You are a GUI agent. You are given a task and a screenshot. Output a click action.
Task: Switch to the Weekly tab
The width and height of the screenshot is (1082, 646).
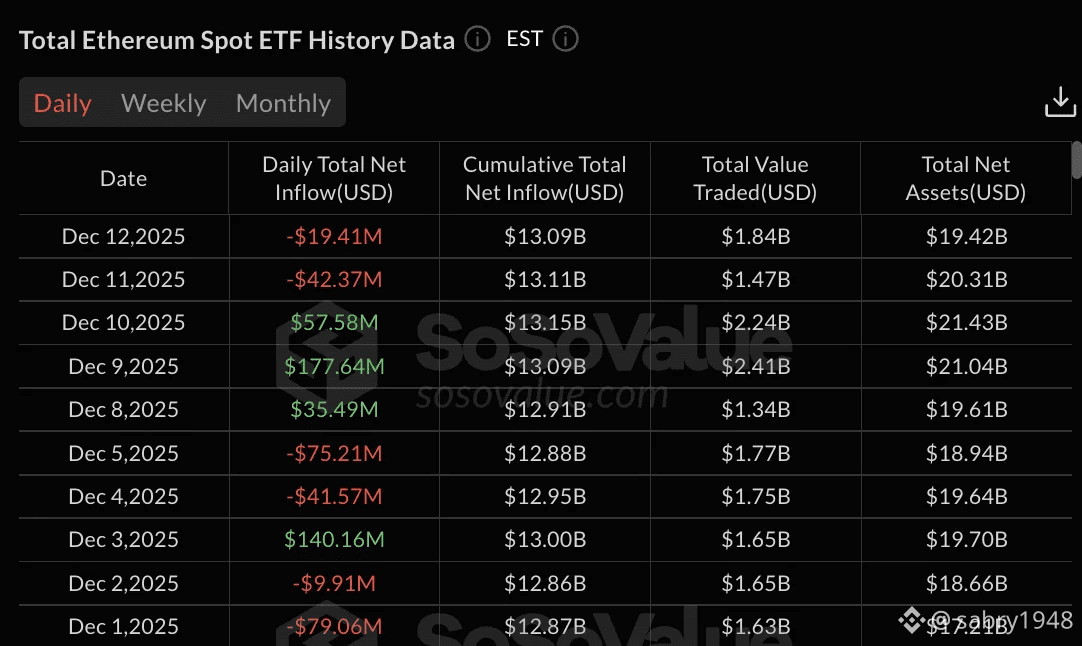click(163, 103)
